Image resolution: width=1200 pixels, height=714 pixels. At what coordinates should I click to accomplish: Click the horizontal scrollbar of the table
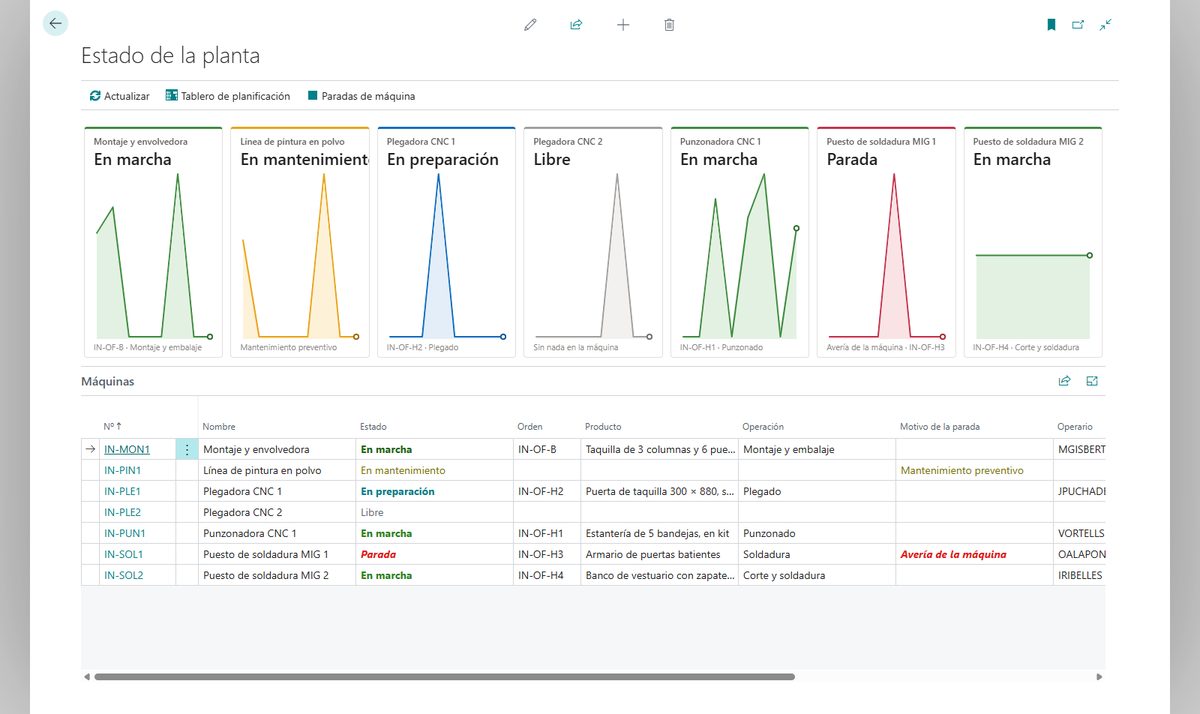(444, 677)
